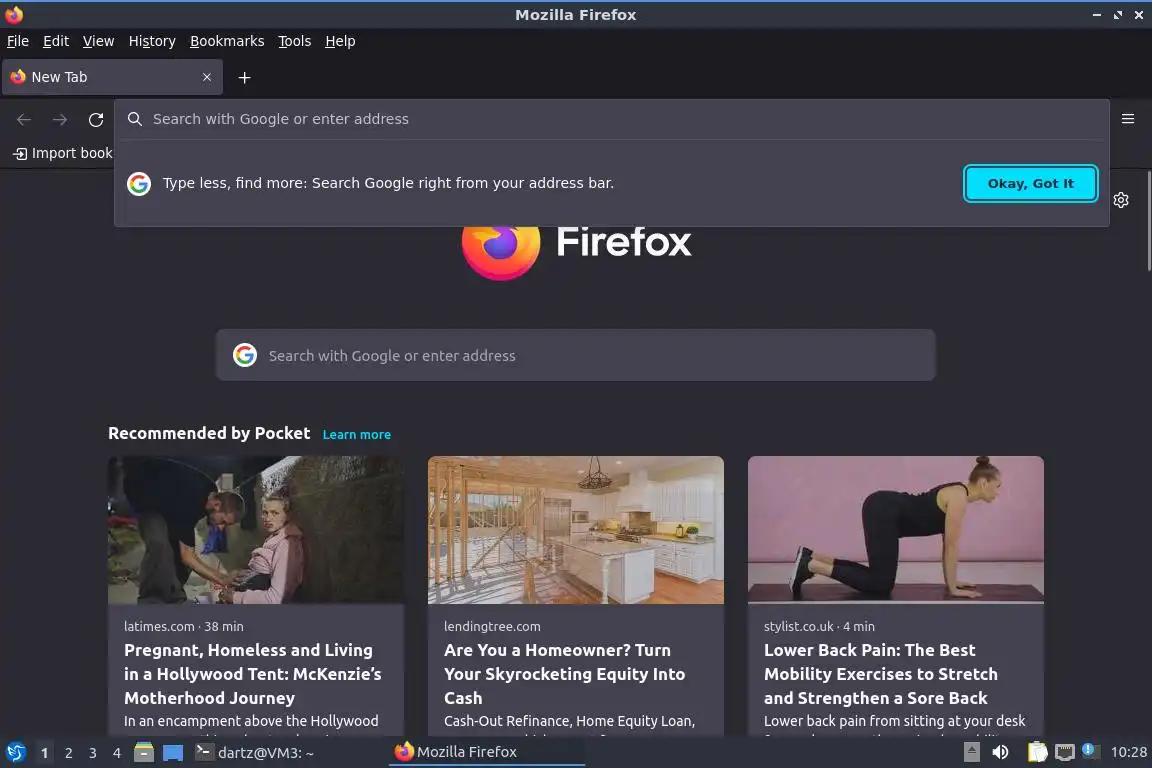
Task: Click the Type less, find more tip text
Action: [388, 183]
